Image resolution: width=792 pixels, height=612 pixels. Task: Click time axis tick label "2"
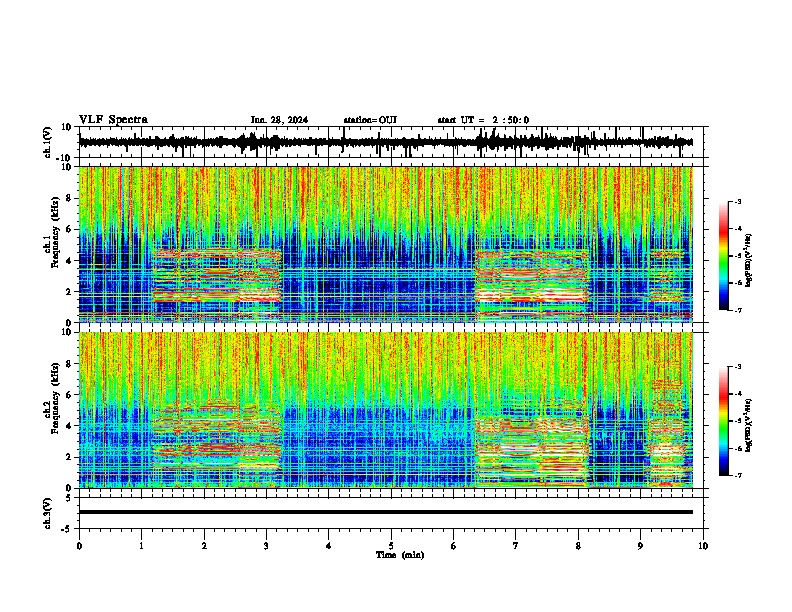pos(204,546)
